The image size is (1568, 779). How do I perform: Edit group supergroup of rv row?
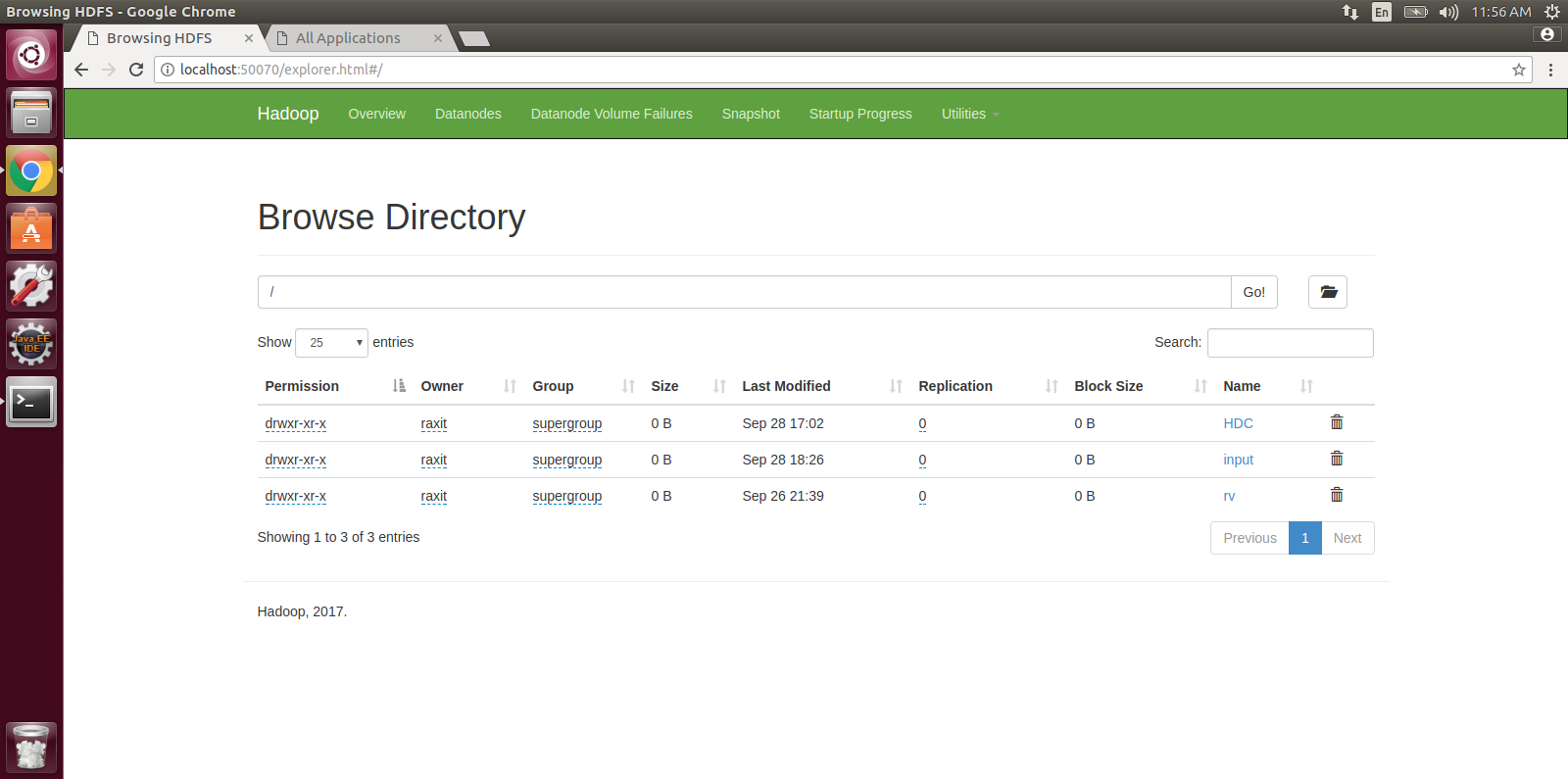[x=566, y=496]
